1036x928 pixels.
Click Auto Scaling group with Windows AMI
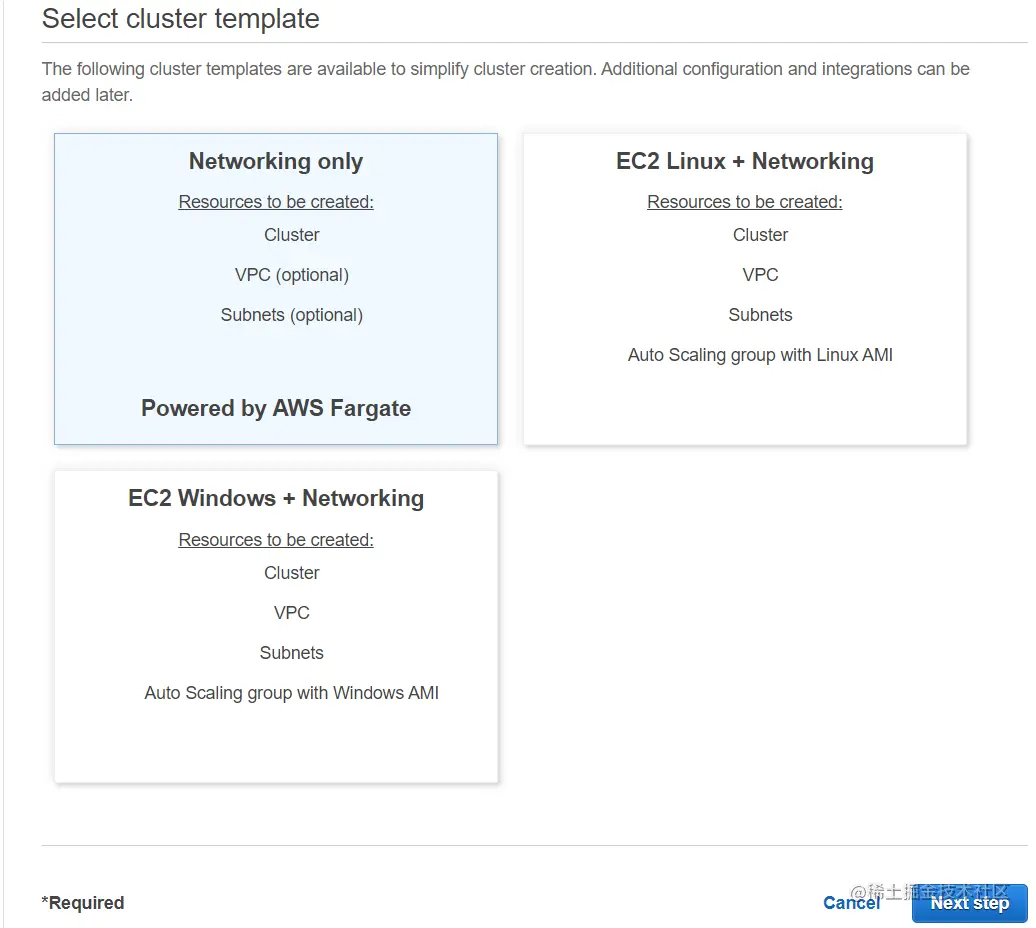(292, 693)
